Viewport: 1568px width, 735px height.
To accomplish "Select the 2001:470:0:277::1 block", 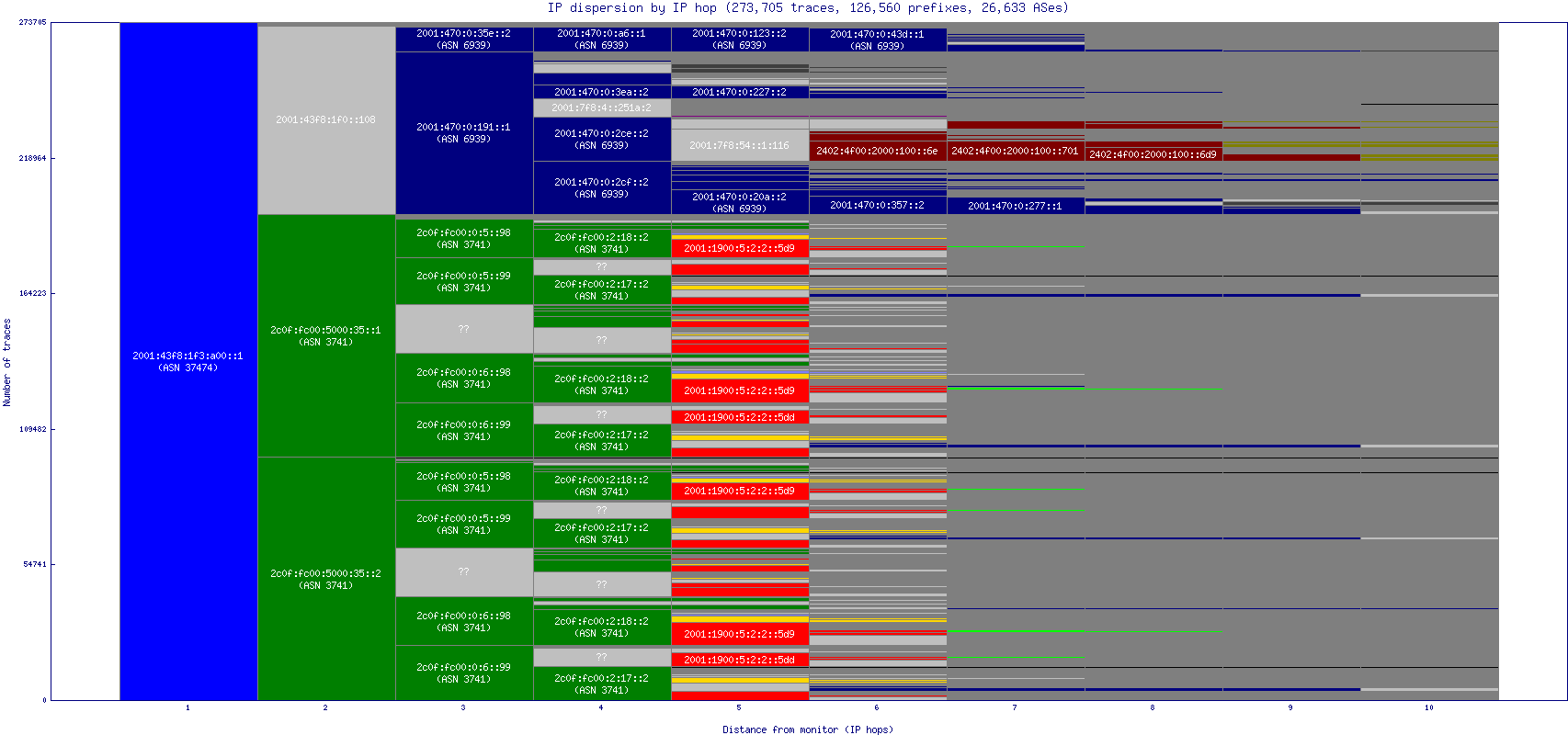I will pyautogui.click(x=1016, y=206).
